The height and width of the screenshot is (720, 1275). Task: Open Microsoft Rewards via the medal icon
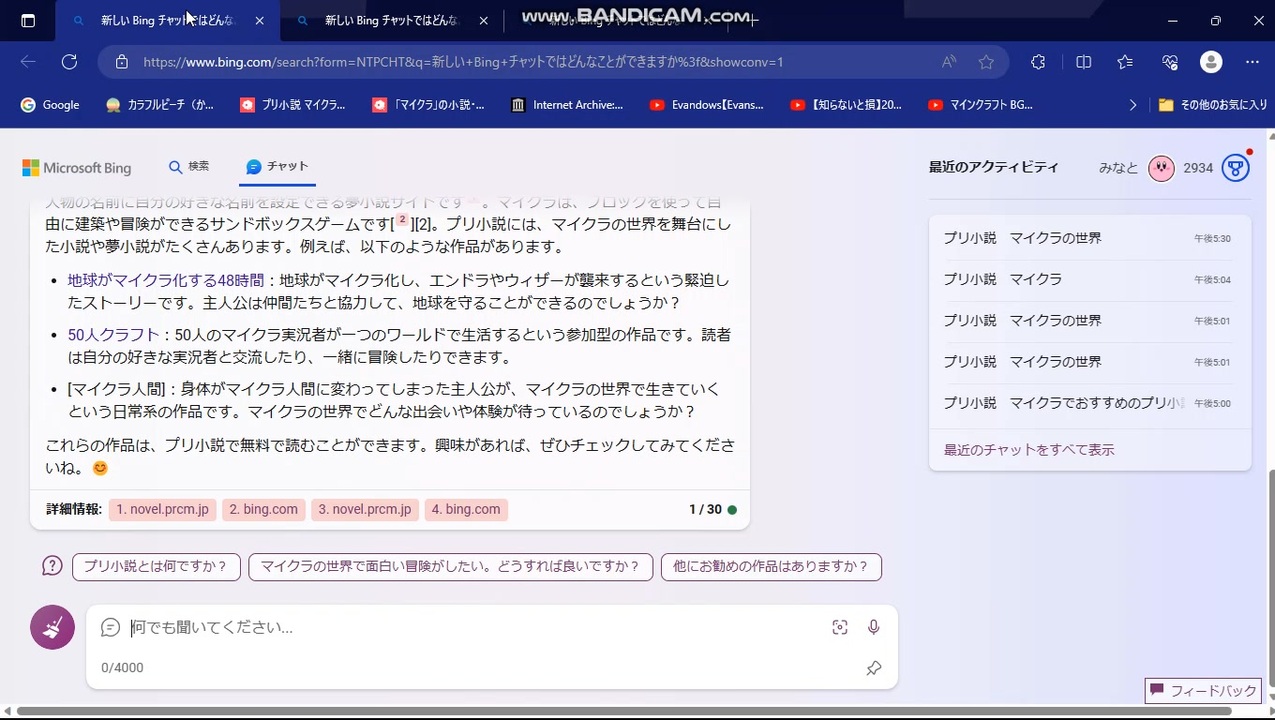pos(1236,168)
